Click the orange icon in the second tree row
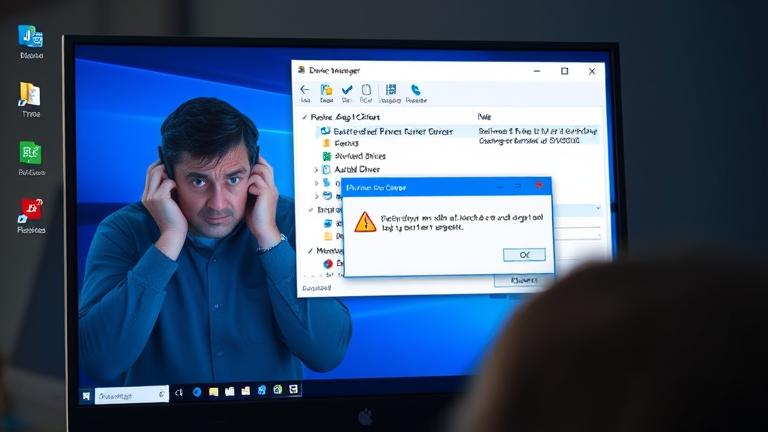The height and width of the screenshot is (432, 768). [x=326, y=143]
